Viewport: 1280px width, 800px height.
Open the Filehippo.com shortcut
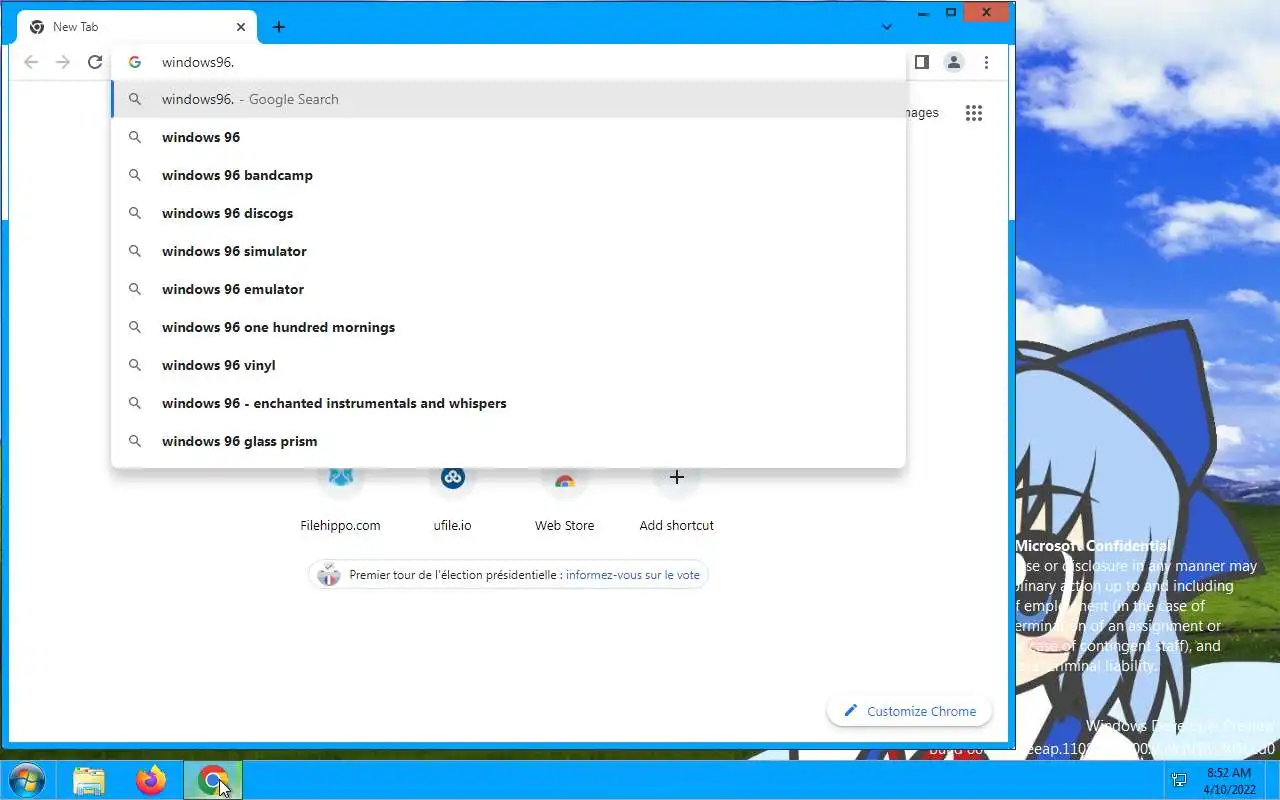341,500
